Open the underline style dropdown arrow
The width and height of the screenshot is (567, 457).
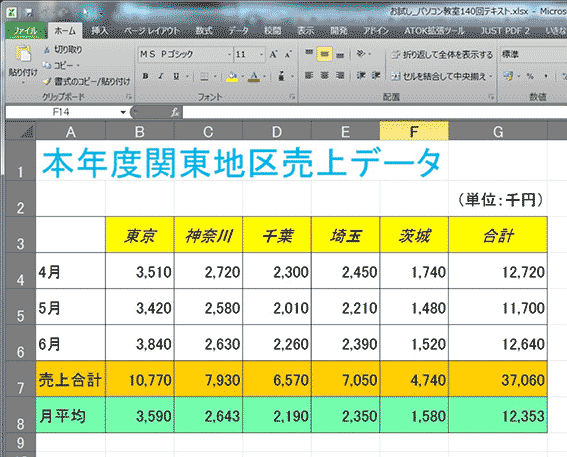tap(187, 76)
